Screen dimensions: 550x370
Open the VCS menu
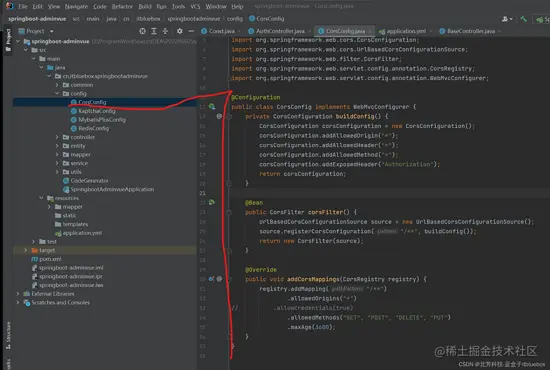click(195, 6)
